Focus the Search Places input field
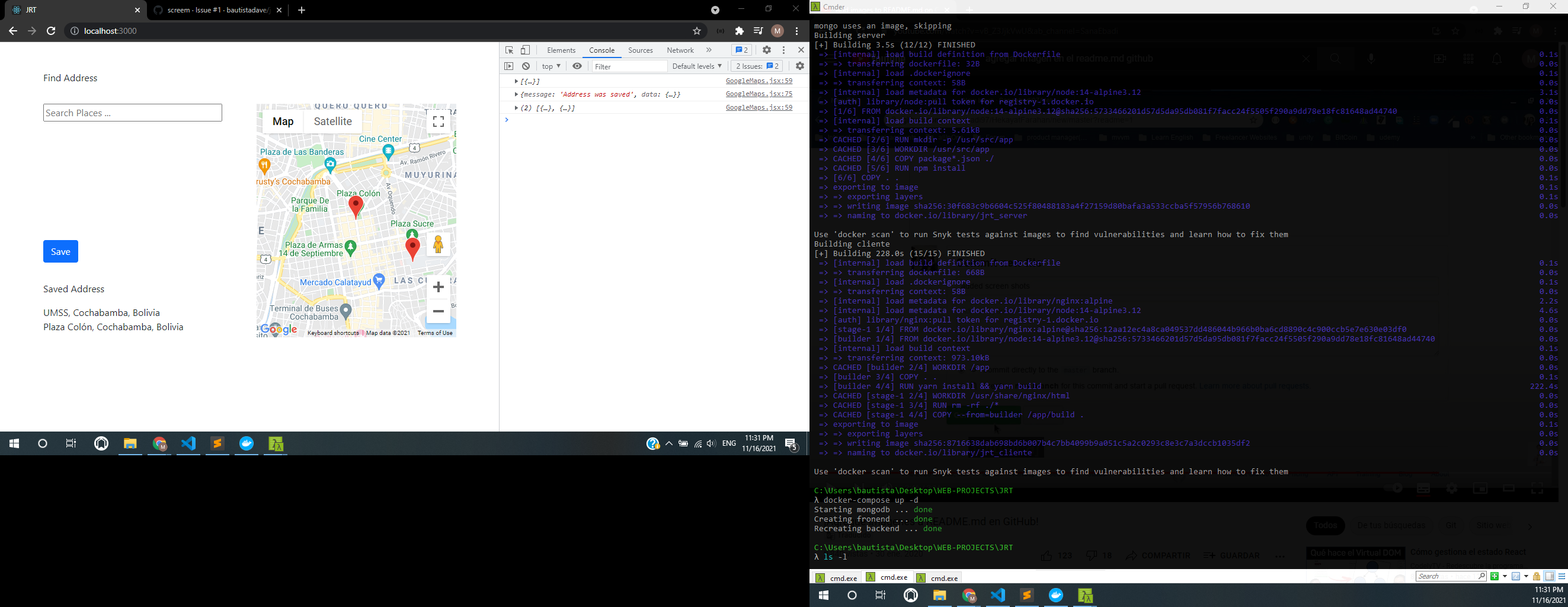This screenshot has height=607, width=1568. pos(133,113)
